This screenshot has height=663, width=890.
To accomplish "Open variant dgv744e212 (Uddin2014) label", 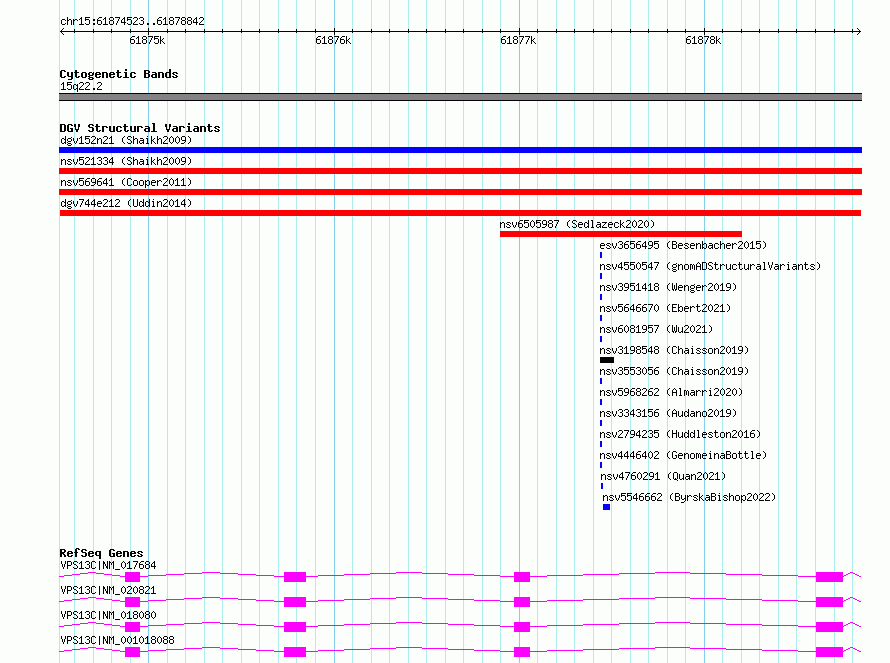I will (126, 203).
